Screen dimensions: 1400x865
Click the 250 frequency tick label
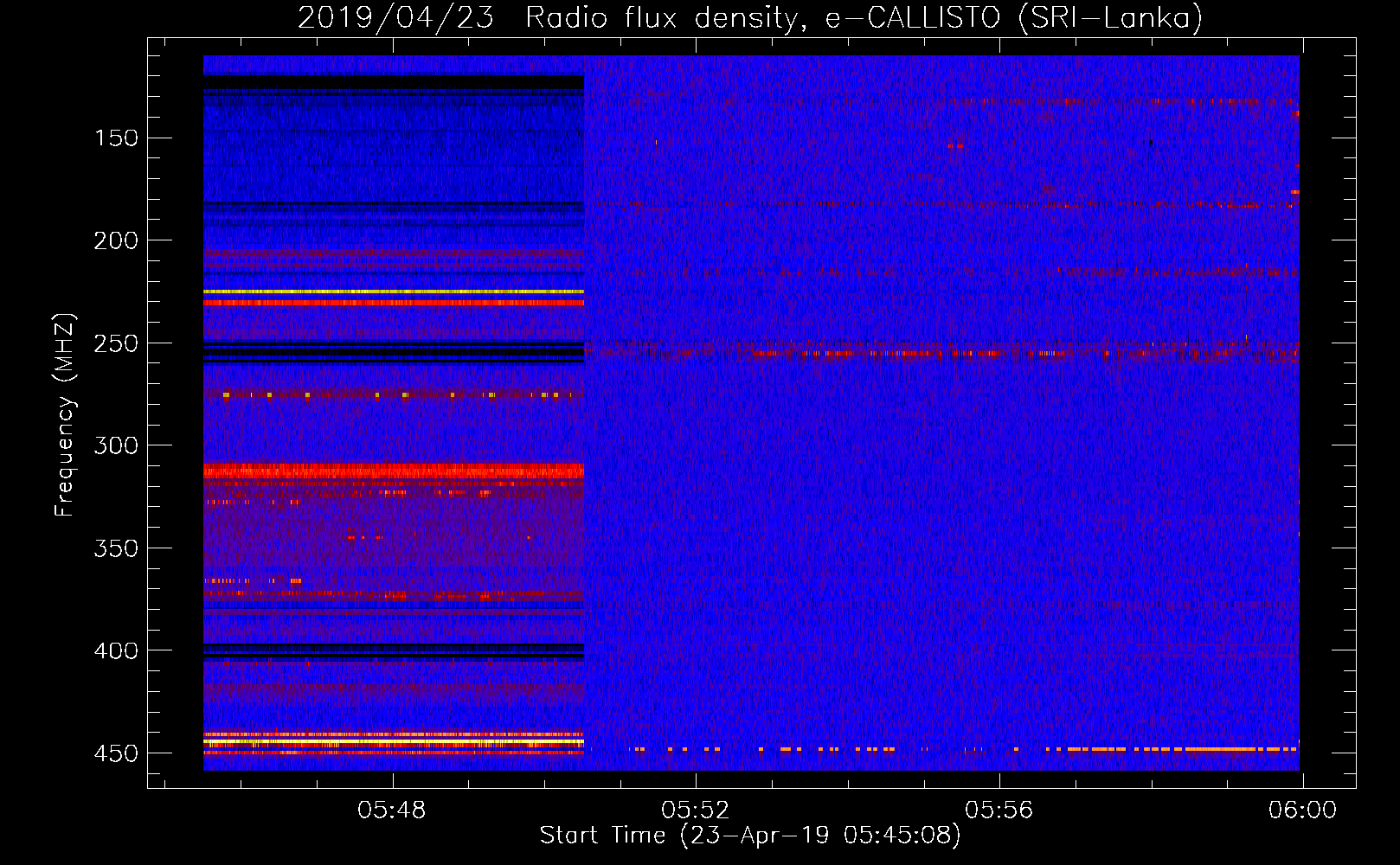click(116, 343)
